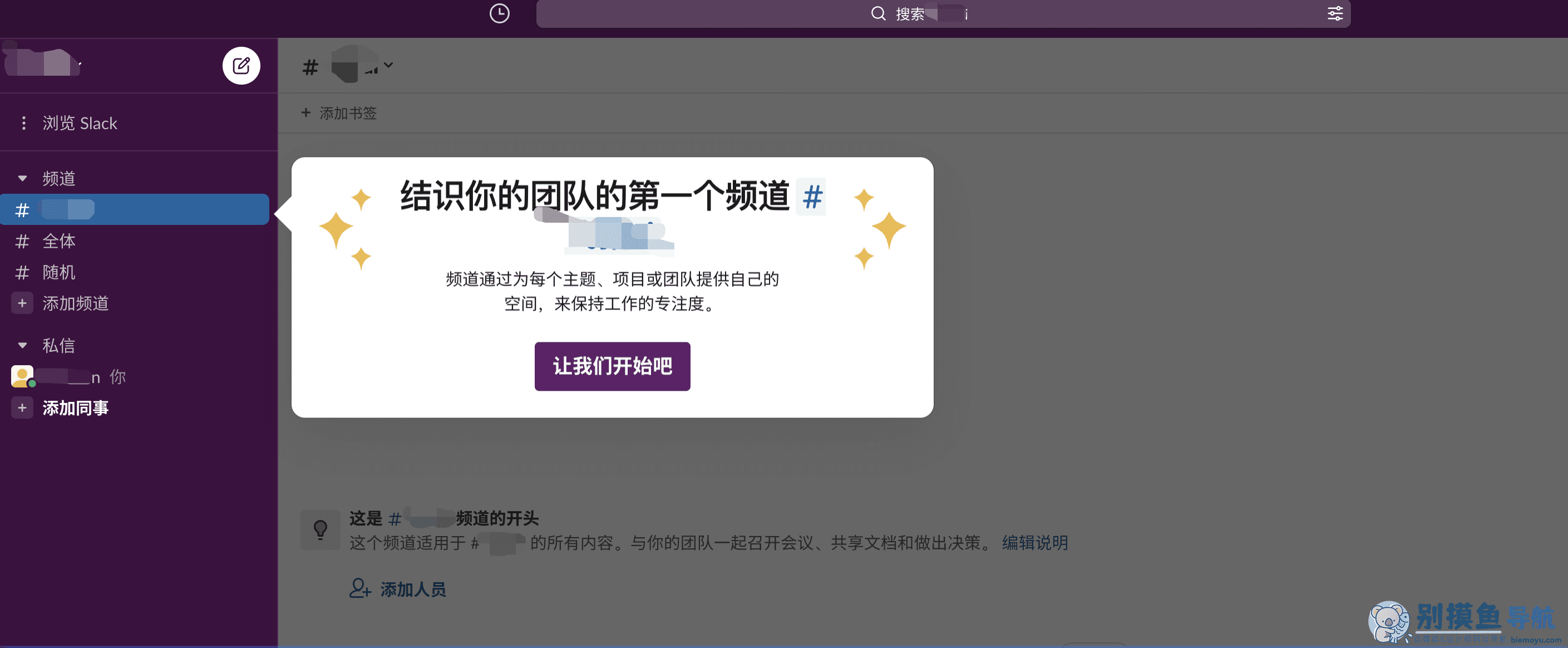Click the three-dot Browse Slack icon
1568x648 pixels.
click(24, 123)
